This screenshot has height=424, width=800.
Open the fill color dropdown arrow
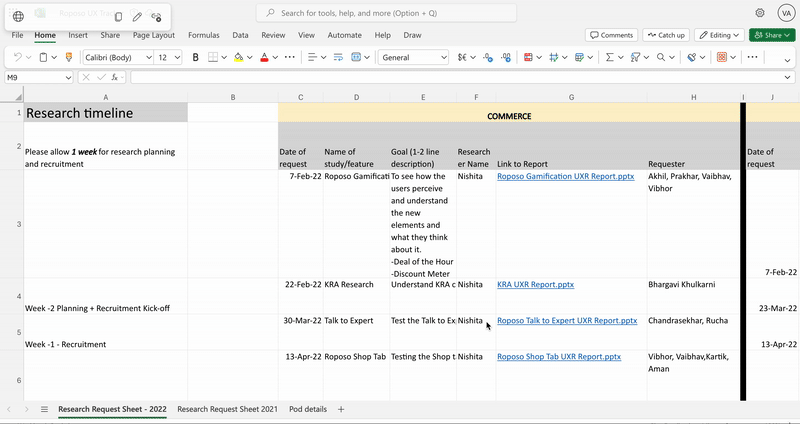click(x=249, y=58)
